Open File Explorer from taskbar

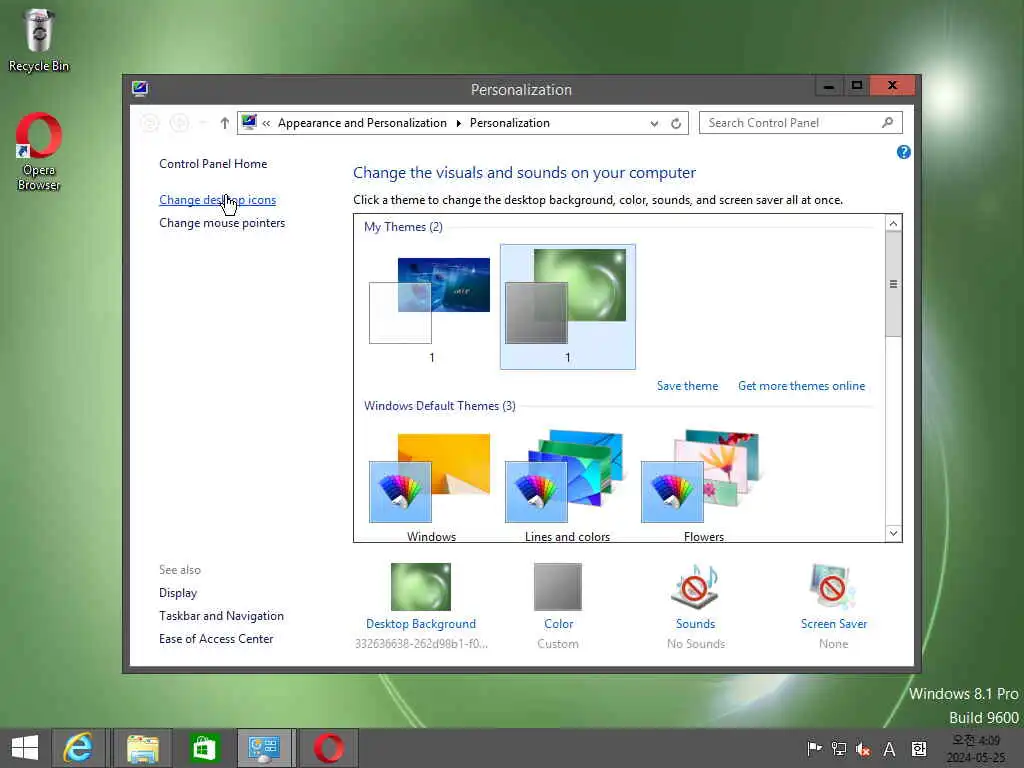pyautogui.click(x=143, y=748)
